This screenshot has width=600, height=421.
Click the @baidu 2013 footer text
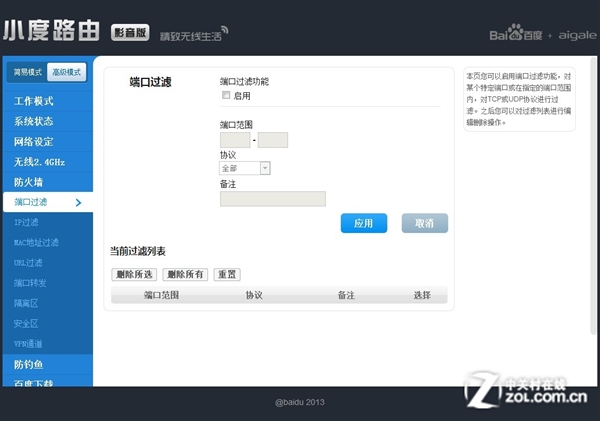(x=300, y=402)
